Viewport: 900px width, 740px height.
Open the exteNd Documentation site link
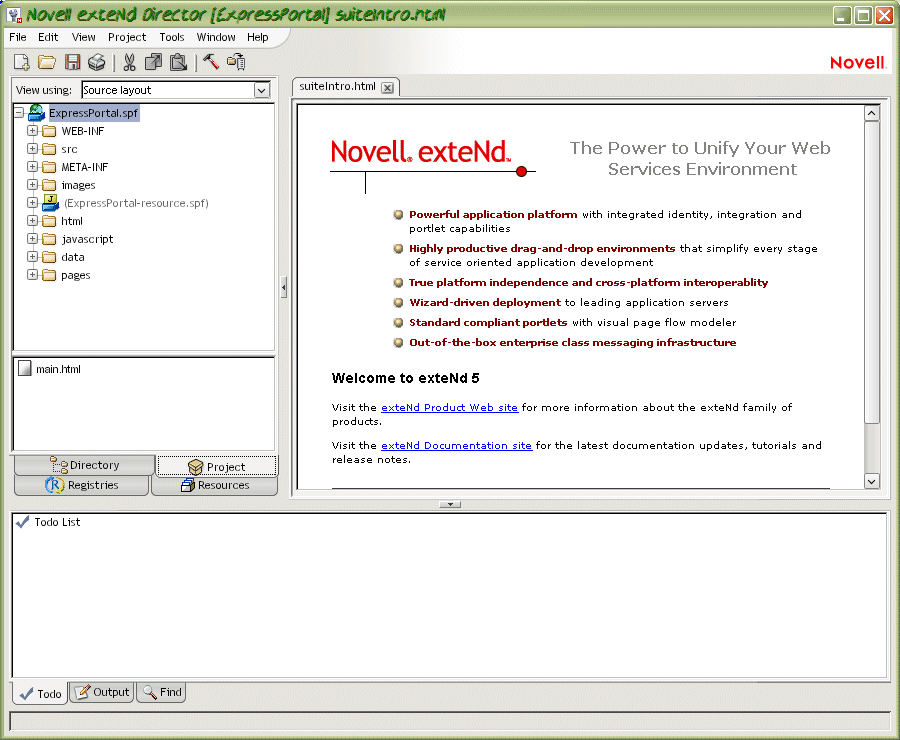coord(456,445)
